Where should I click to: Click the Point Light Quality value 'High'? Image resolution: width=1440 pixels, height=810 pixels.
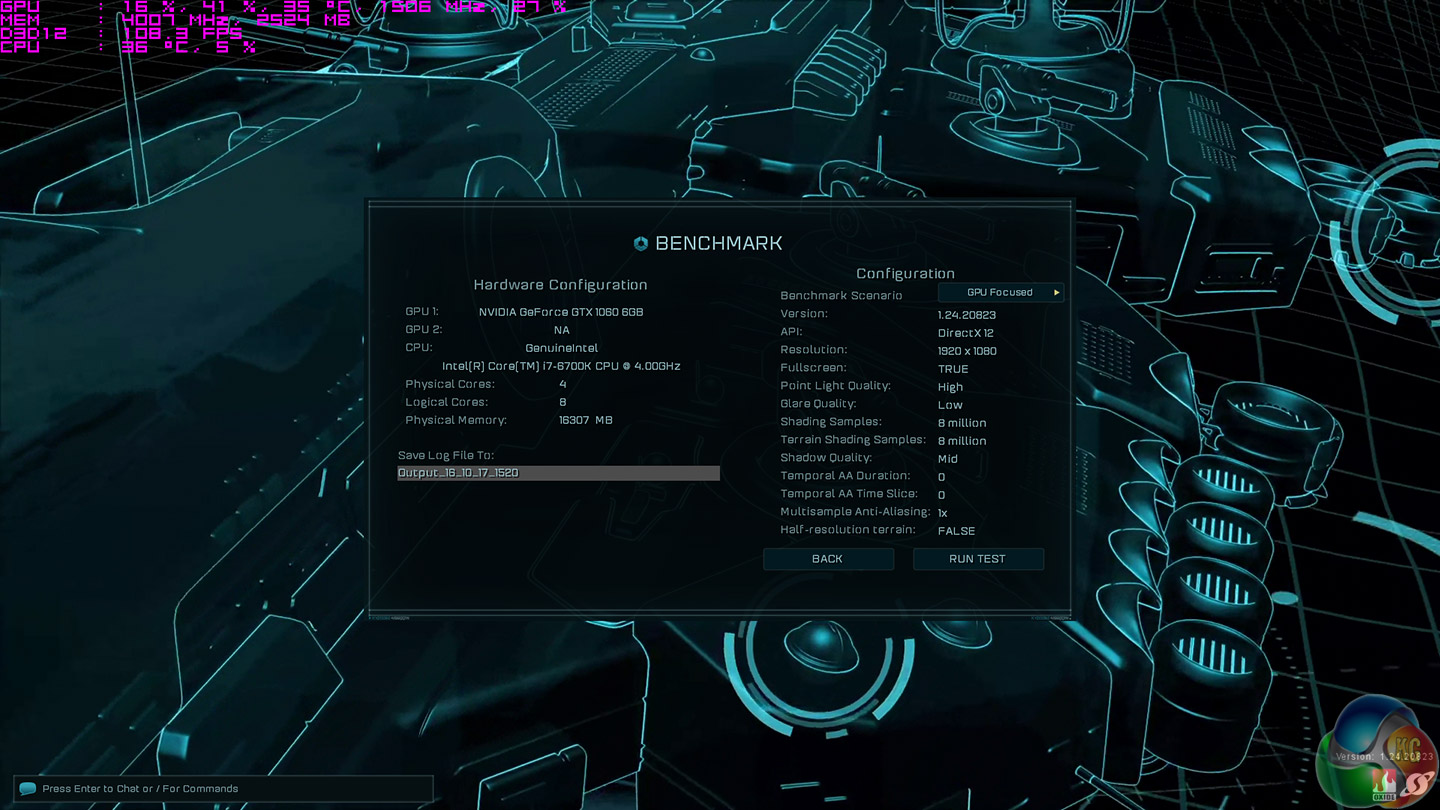coord(951,387)
